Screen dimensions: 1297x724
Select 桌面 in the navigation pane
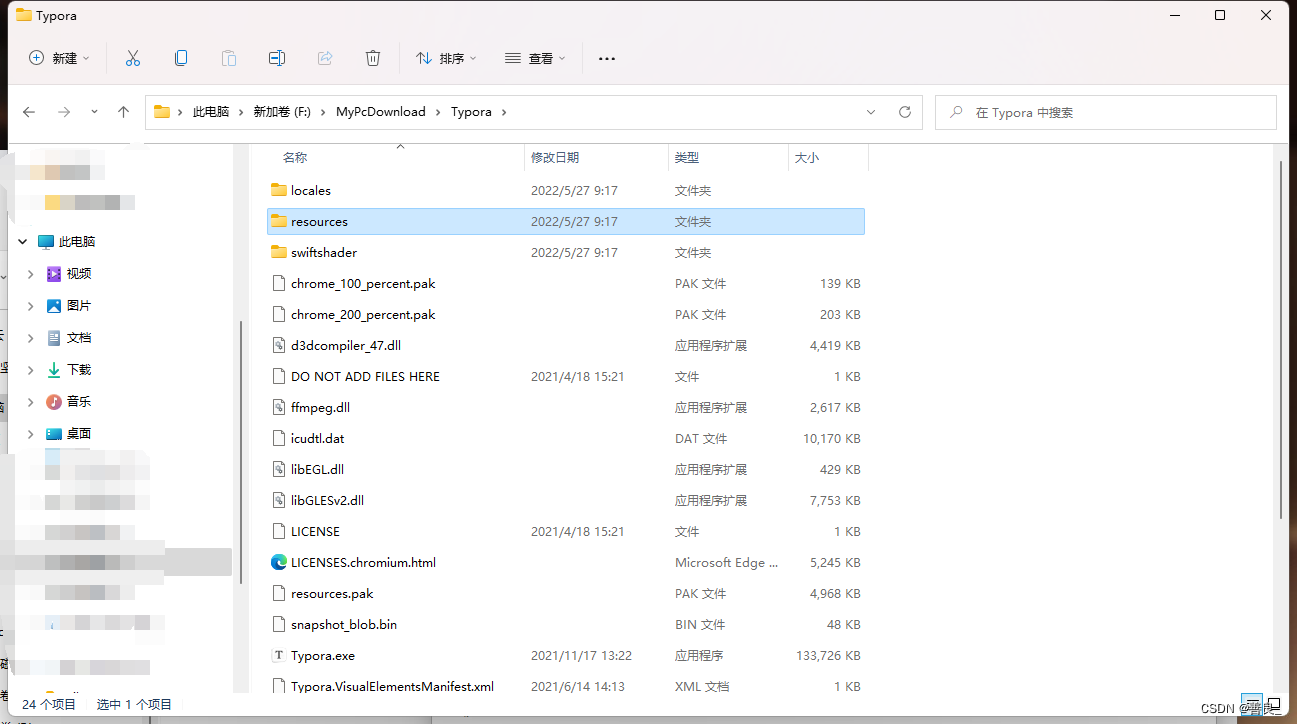coord(79,434)
